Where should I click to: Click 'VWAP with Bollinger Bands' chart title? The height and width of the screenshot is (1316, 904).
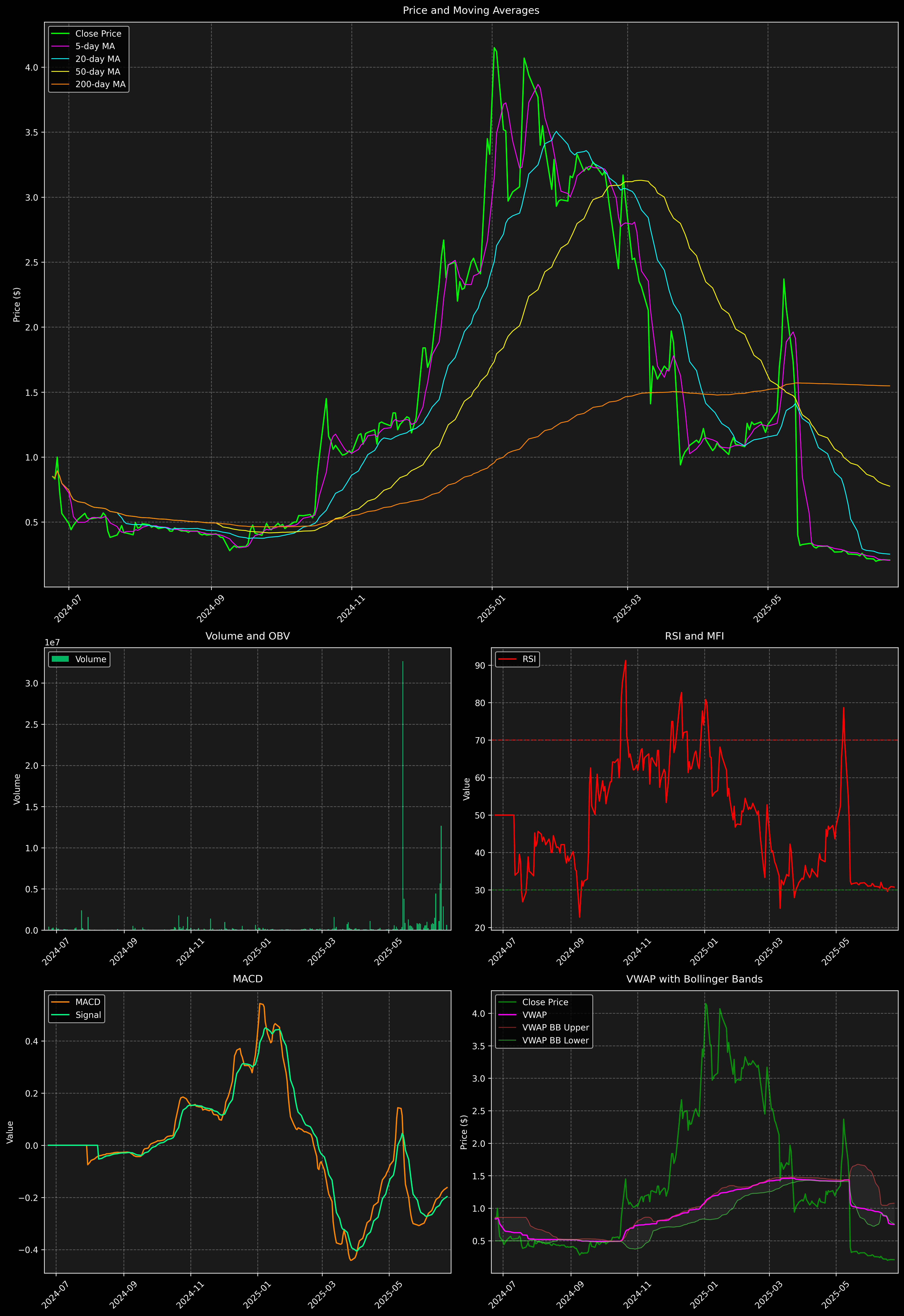point(694,979)
